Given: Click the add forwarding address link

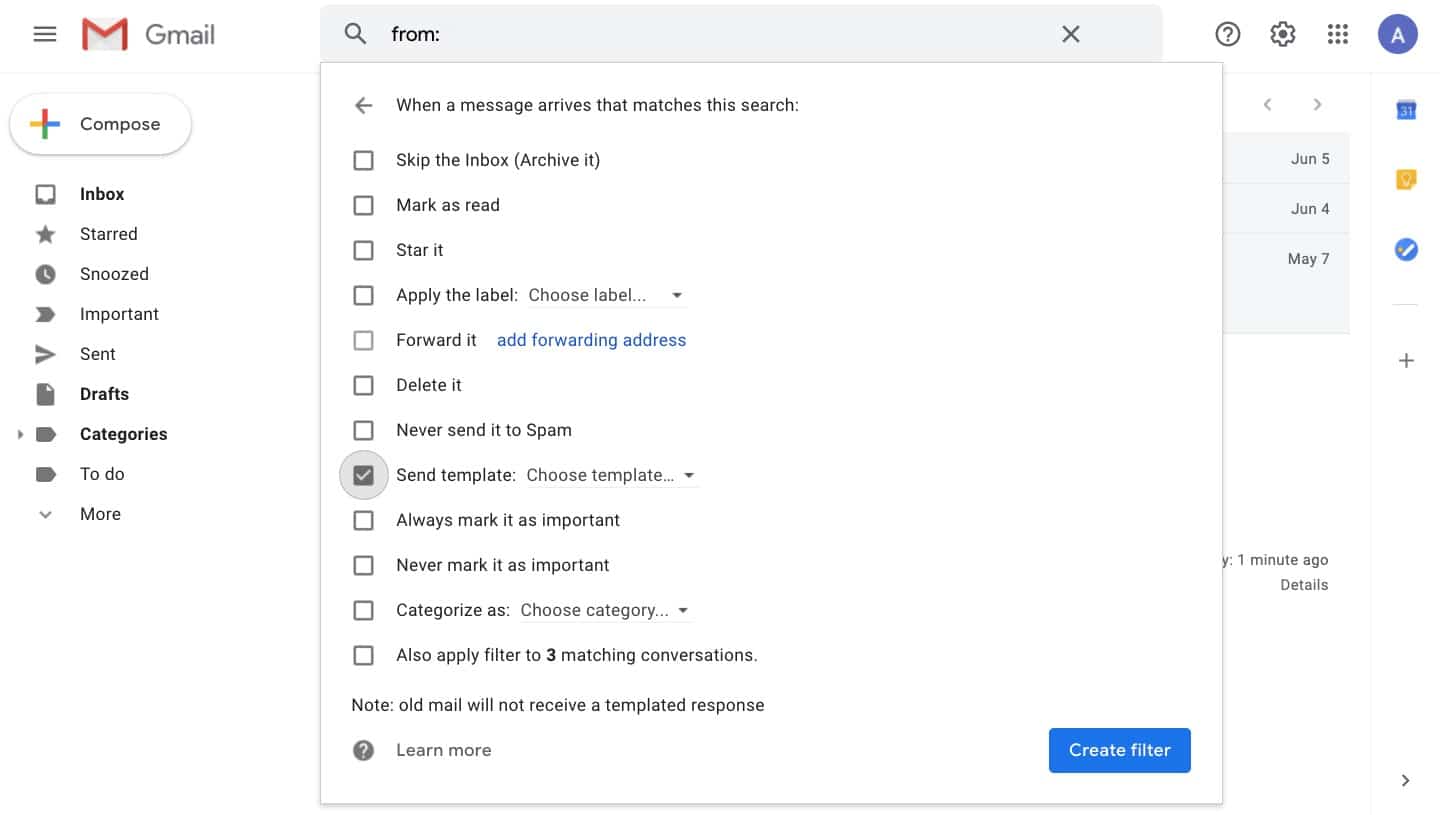Looking at the screenshot, I should 591,340.
